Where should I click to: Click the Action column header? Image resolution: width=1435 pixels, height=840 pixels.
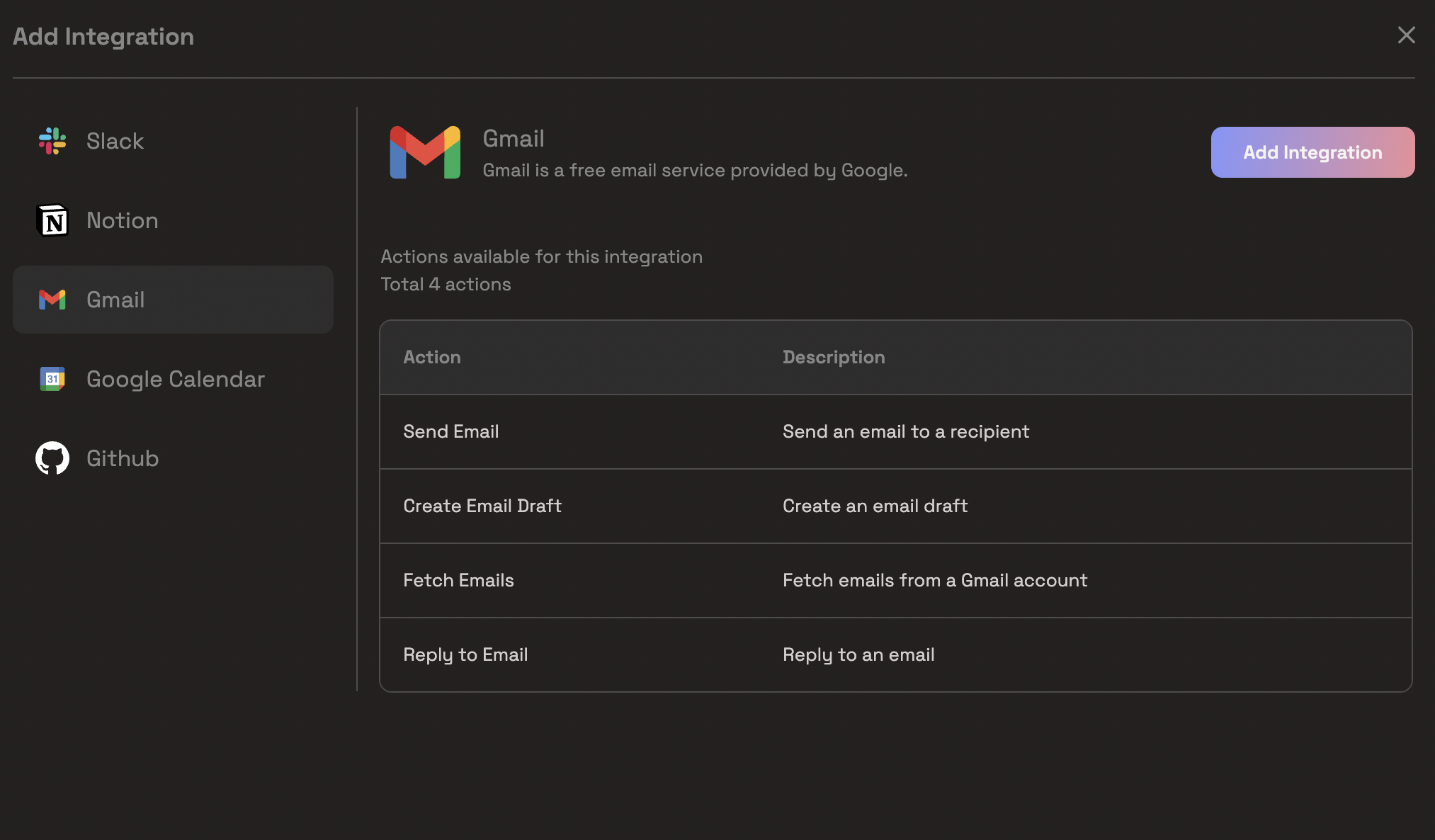pos(432,357)
